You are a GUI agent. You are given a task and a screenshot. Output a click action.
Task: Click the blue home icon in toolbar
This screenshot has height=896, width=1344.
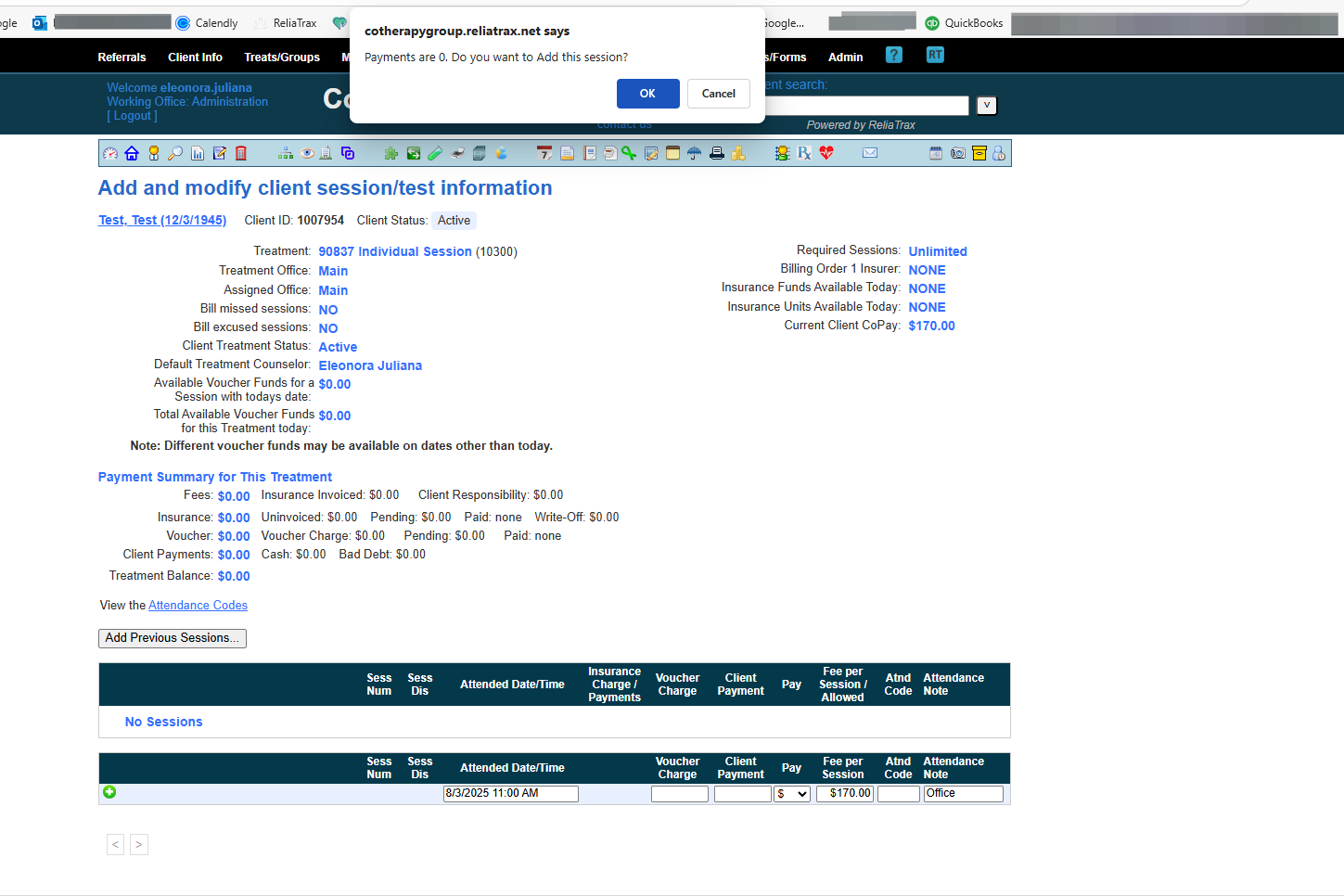point(132,154)
